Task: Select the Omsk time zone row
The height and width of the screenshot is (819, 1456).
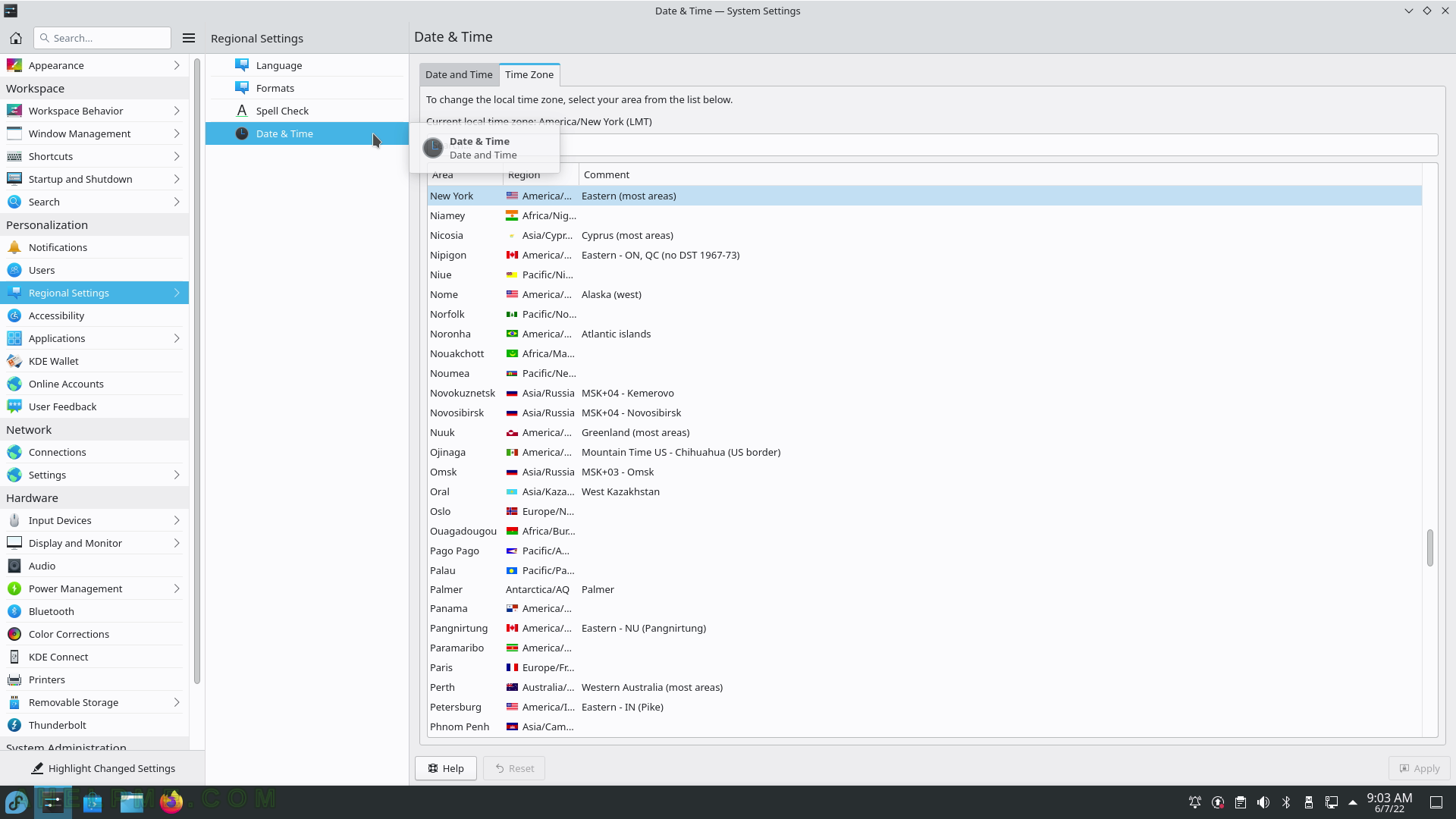Action: tap(924, 472)
